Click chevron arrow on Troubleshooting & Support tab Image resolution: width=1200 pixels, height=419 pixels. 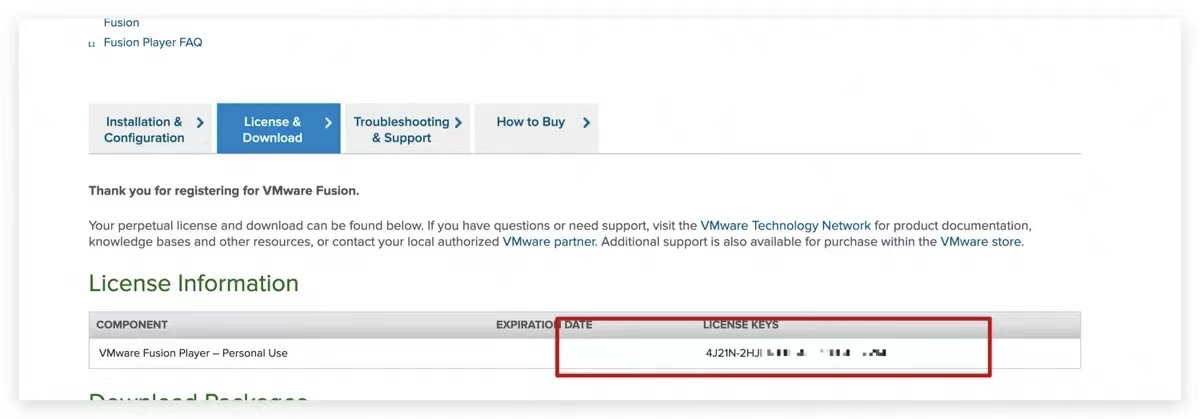(x=458, y=122)
